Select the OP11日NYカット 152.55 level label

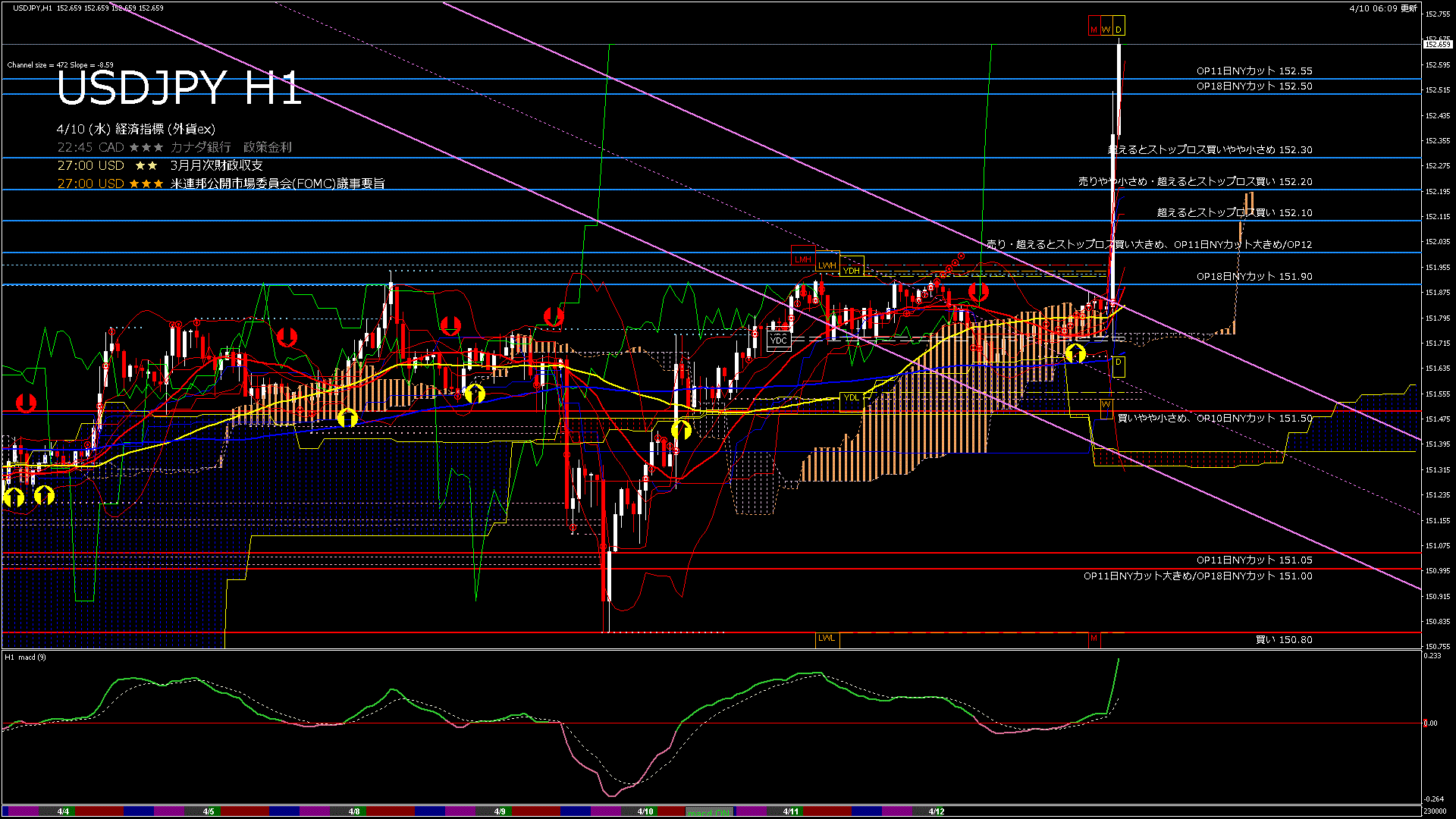tap(1254, 71)
